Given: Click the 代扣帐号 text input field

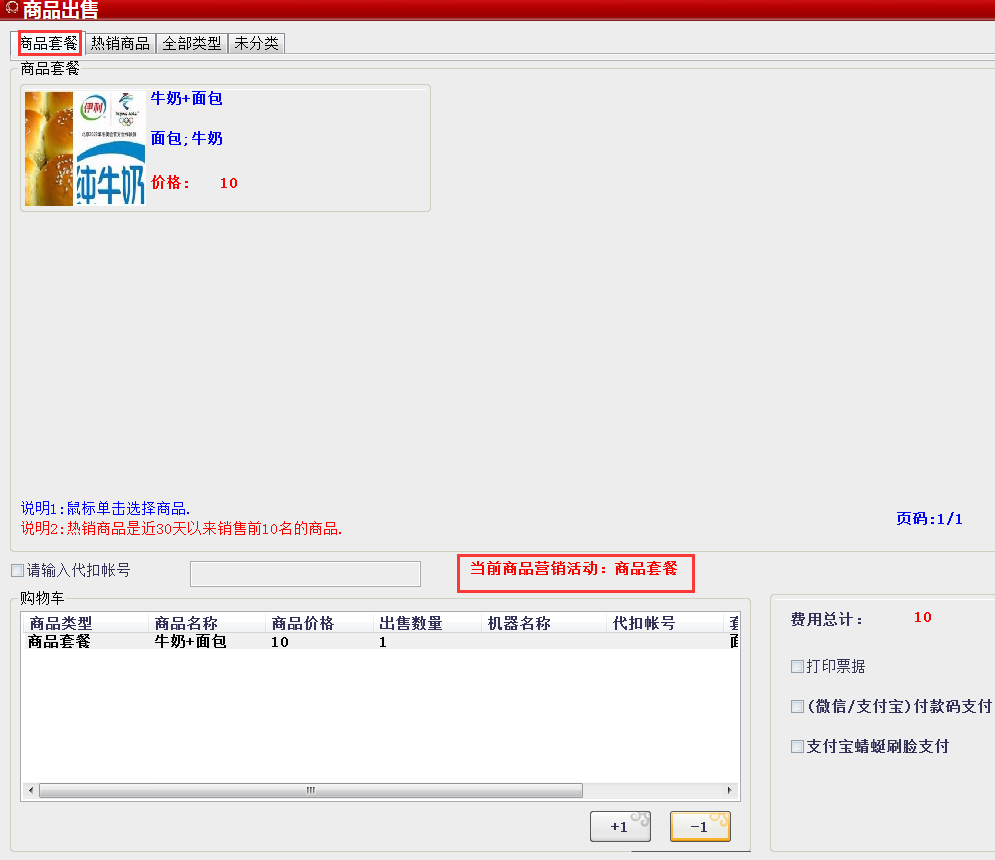Looking at the screenshot, I should 305,573.
